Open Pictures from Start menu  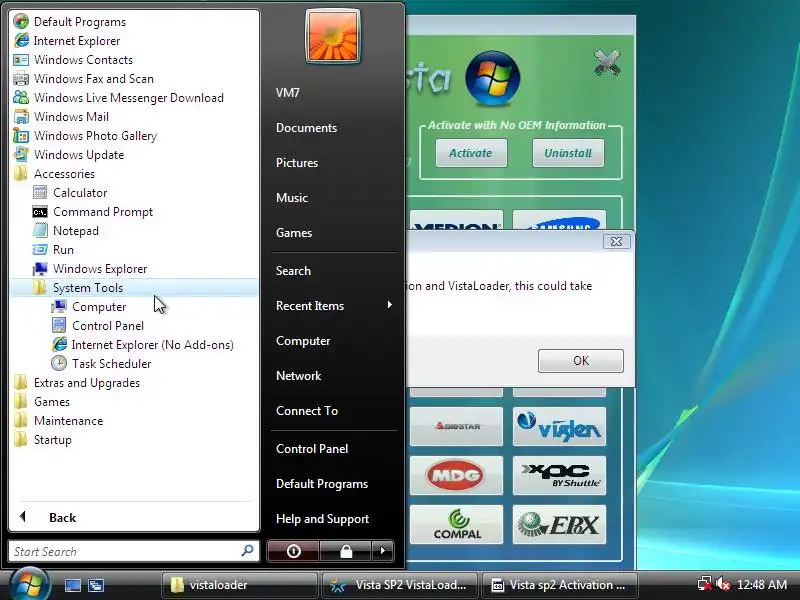(297, 163)
